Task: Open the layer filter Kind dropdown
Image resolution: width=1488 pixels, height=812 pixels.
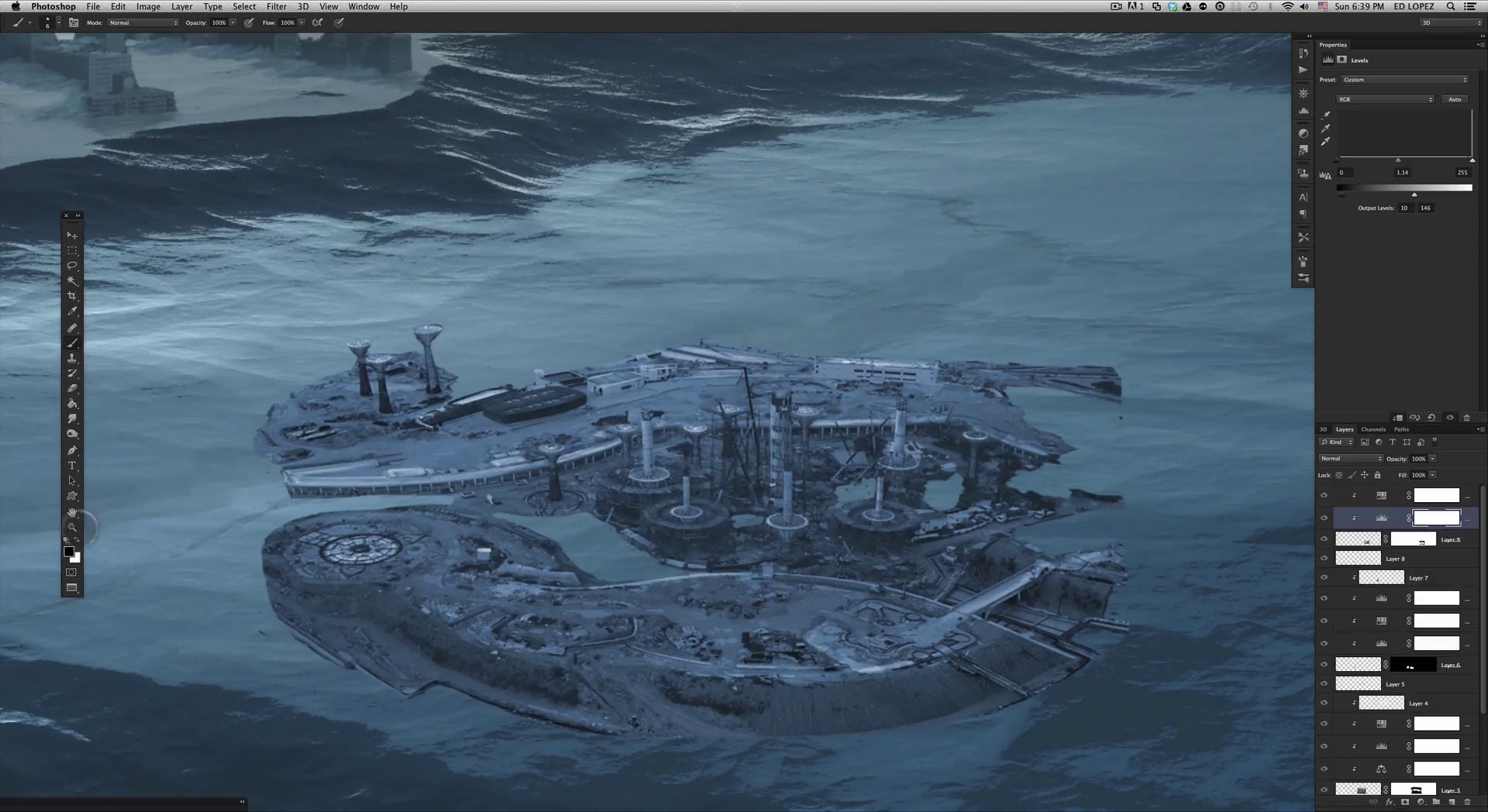Action: [x=1336, y=442]
